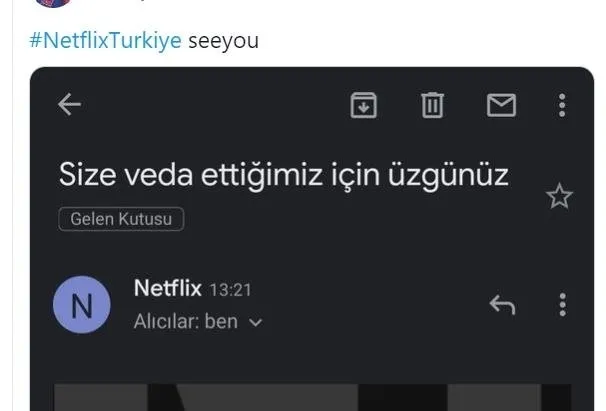Click the Gelen Kutusu label
Image resolution: width=606 pixels, height=411 pixels.
tap(121, 219)
